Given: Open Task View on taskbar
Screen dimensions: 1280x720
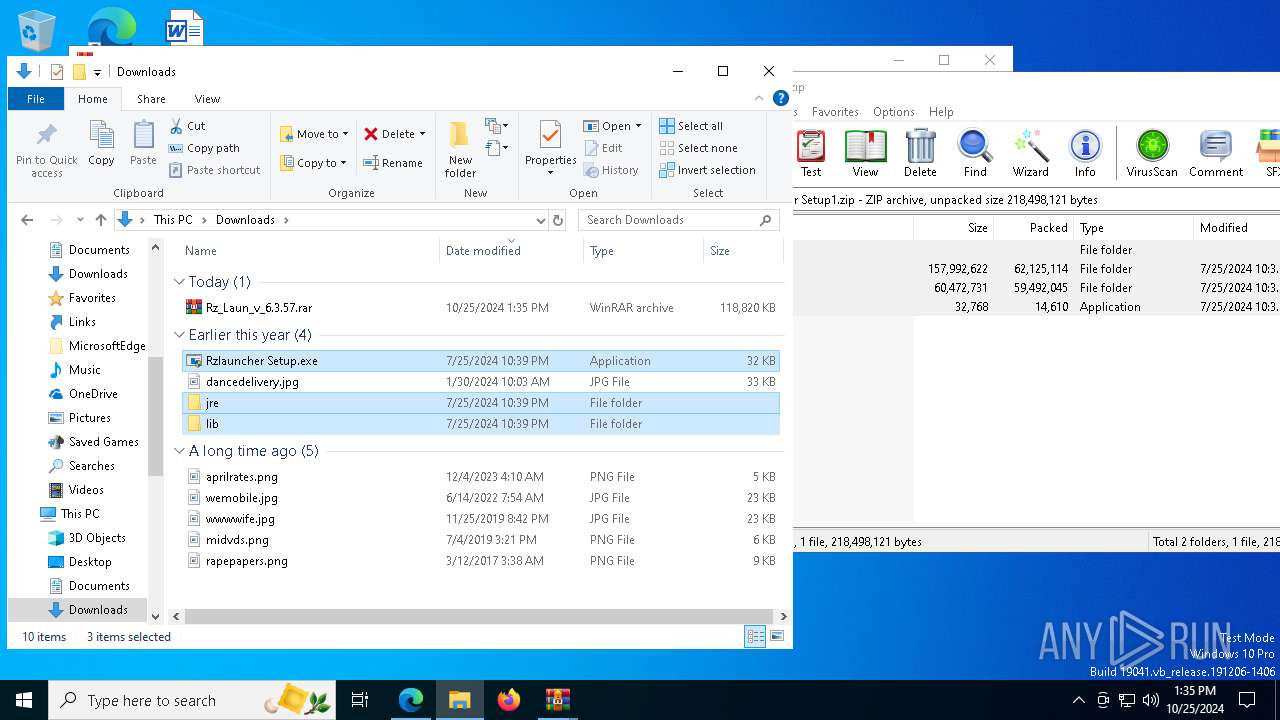Looking at the screenshot, I should pyautogui.click(x=361, y=700).
